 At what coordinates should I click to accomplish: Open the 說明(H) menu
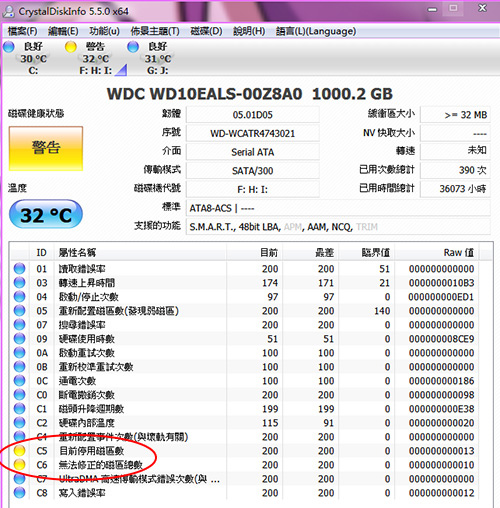(249, 31)
